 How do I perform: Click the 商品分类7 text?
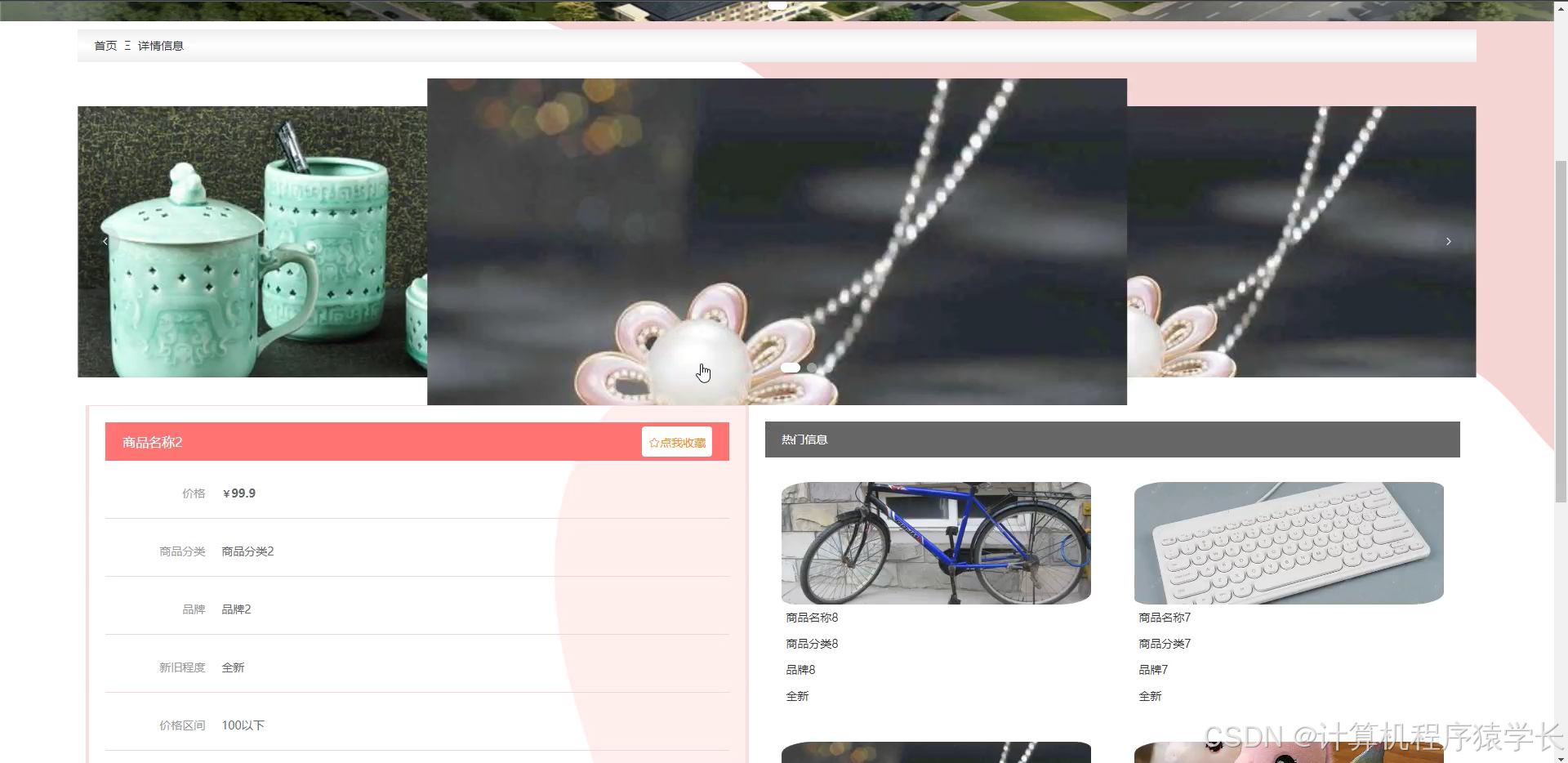pos(1165,644)
